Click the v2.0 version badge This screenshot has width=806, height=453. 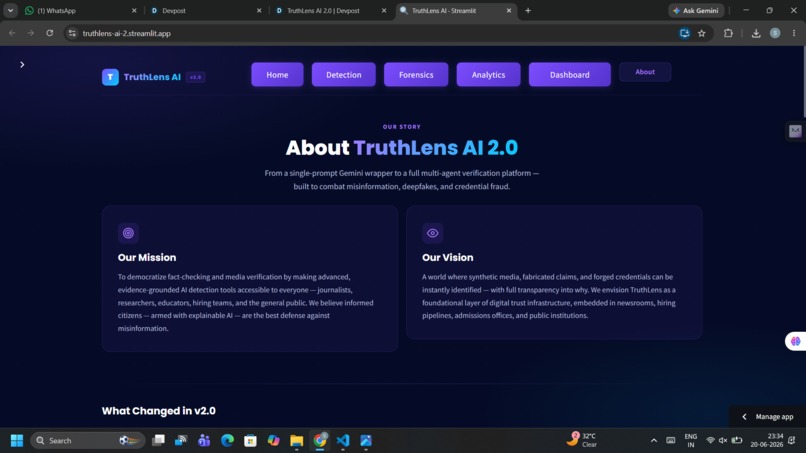coord(195,77)
